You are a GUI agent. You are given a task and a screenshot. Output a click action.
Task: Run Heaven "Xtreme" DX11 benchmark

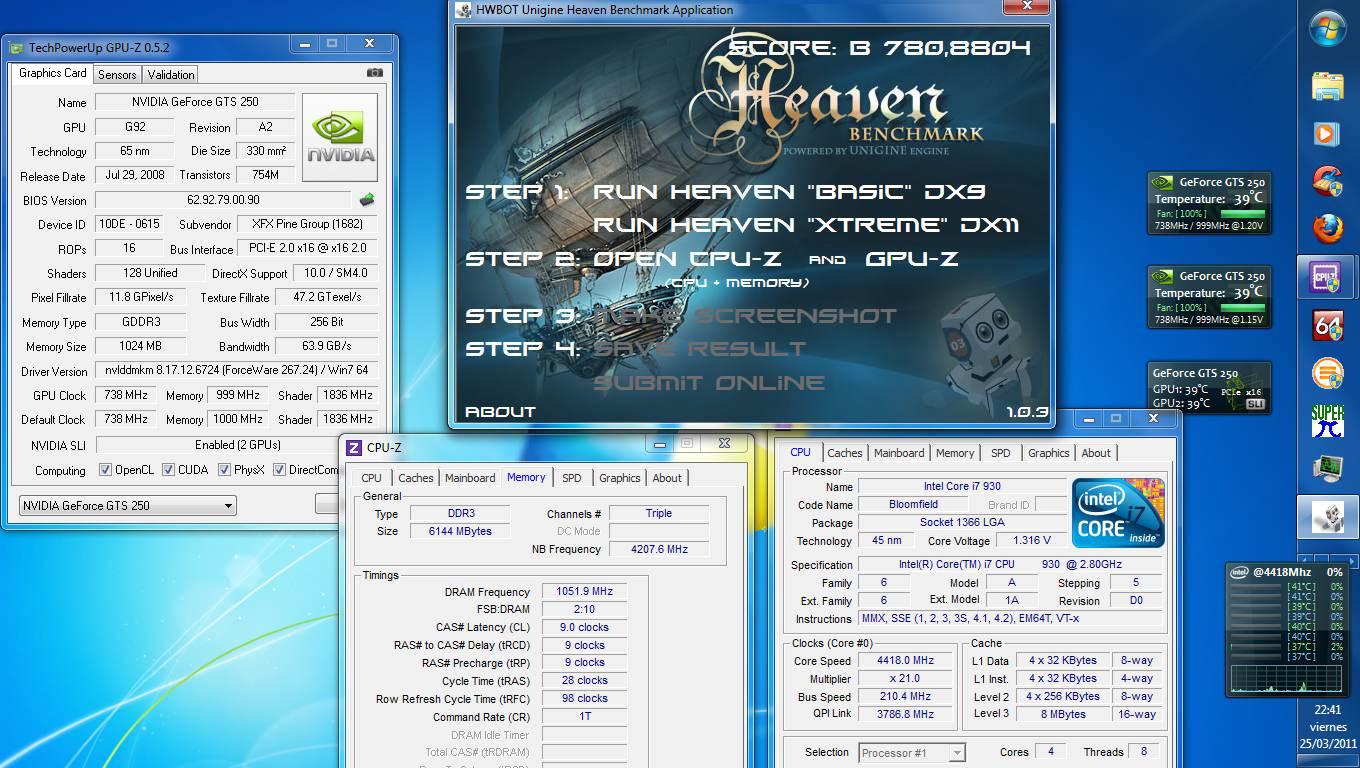point(806,225)
